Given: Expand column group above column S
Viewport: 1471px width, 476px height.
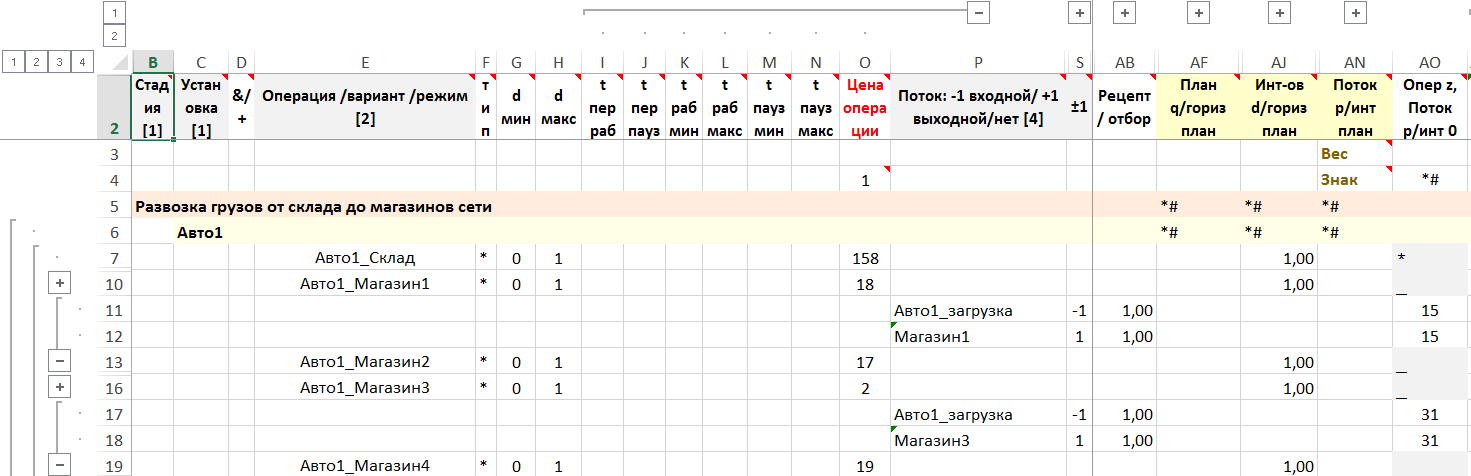Looking at the screenshot, I should 1078,12.
